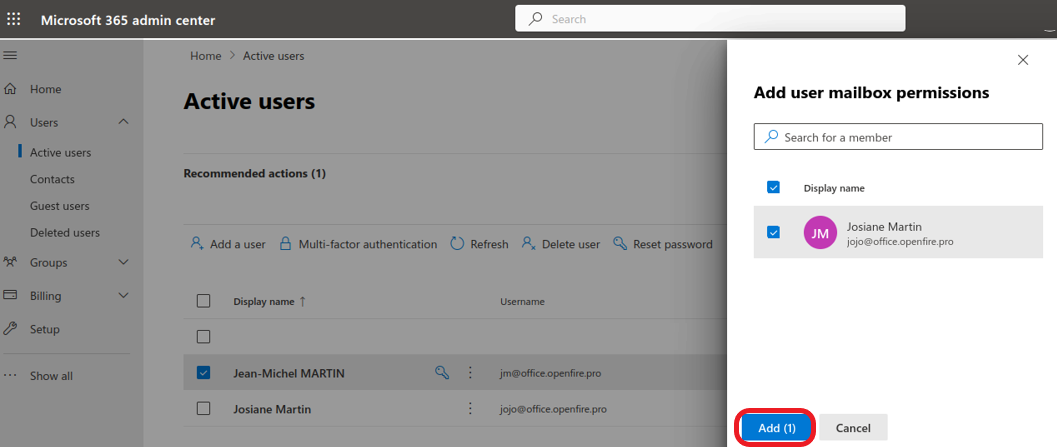Click the Billing card icon in sidebar
The image size is (1057, 447).
[11, 295]
